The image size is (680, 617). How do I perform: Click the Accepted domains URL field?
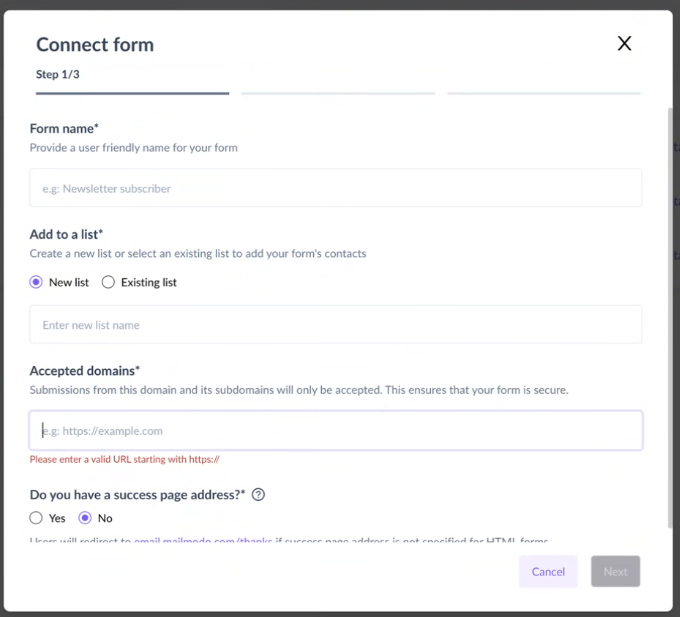[336, 431]
